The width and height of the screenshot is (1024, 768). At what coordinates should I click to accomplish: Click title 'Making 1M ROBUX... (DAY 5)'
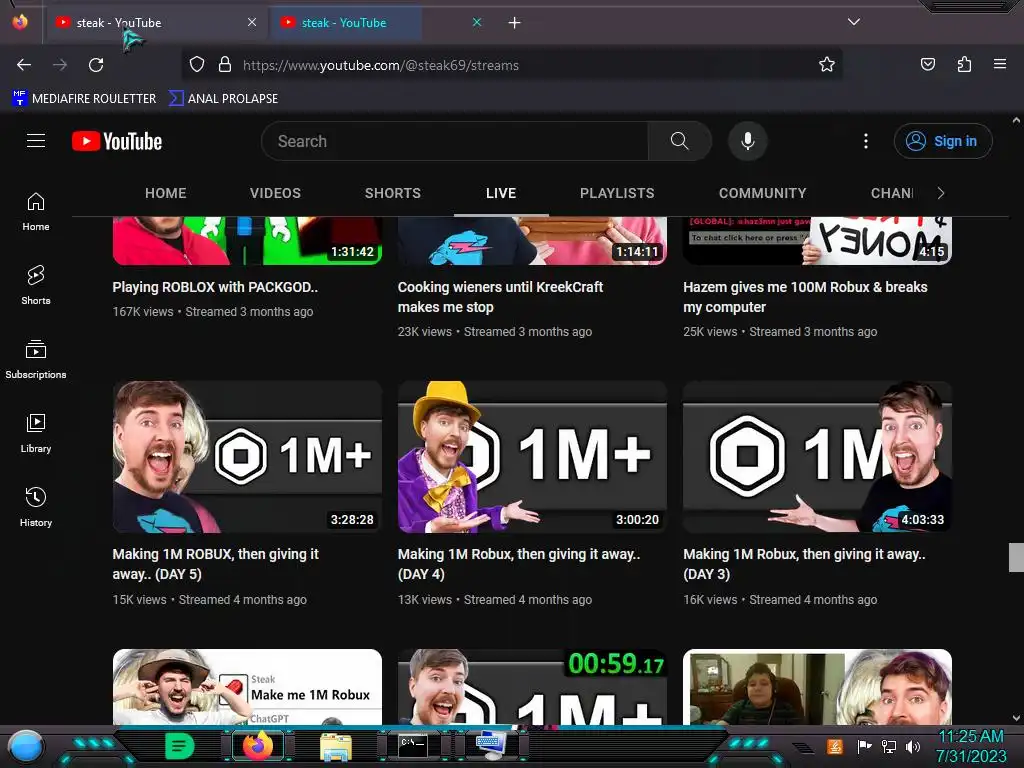(x=216, y=564)
